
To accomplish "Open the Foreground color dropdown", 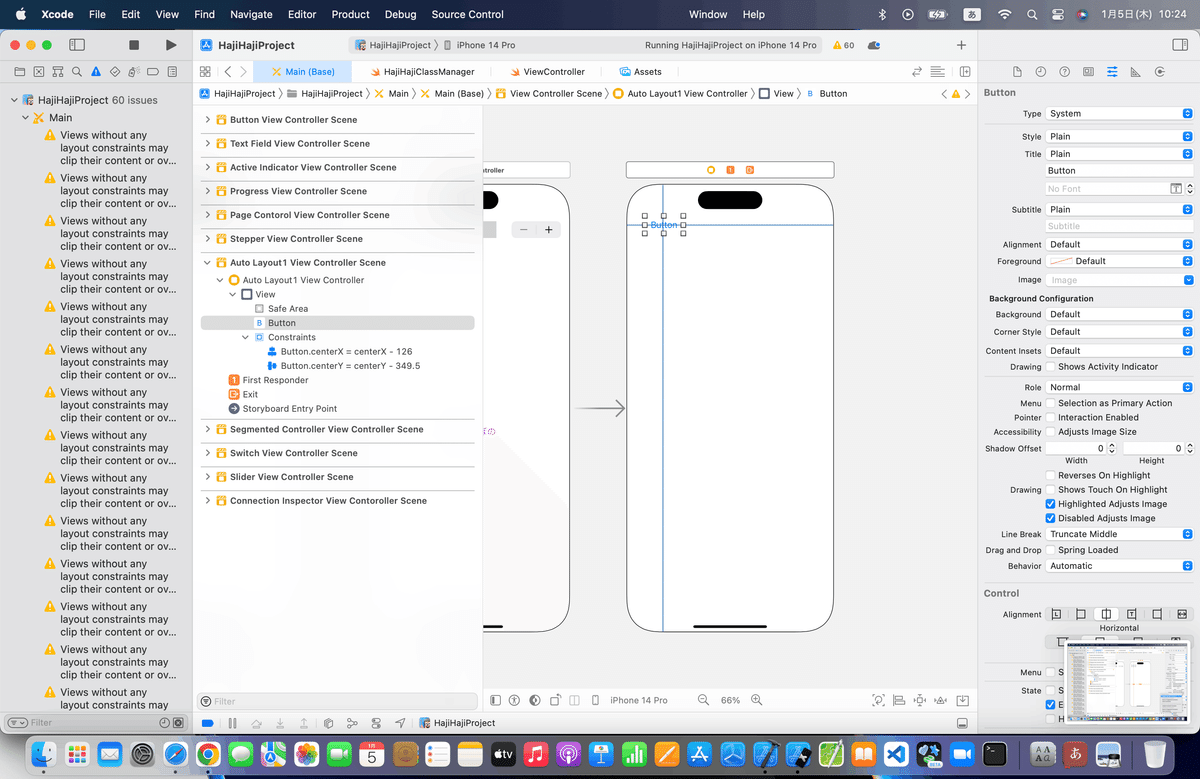I will [x=1119, y=261].
